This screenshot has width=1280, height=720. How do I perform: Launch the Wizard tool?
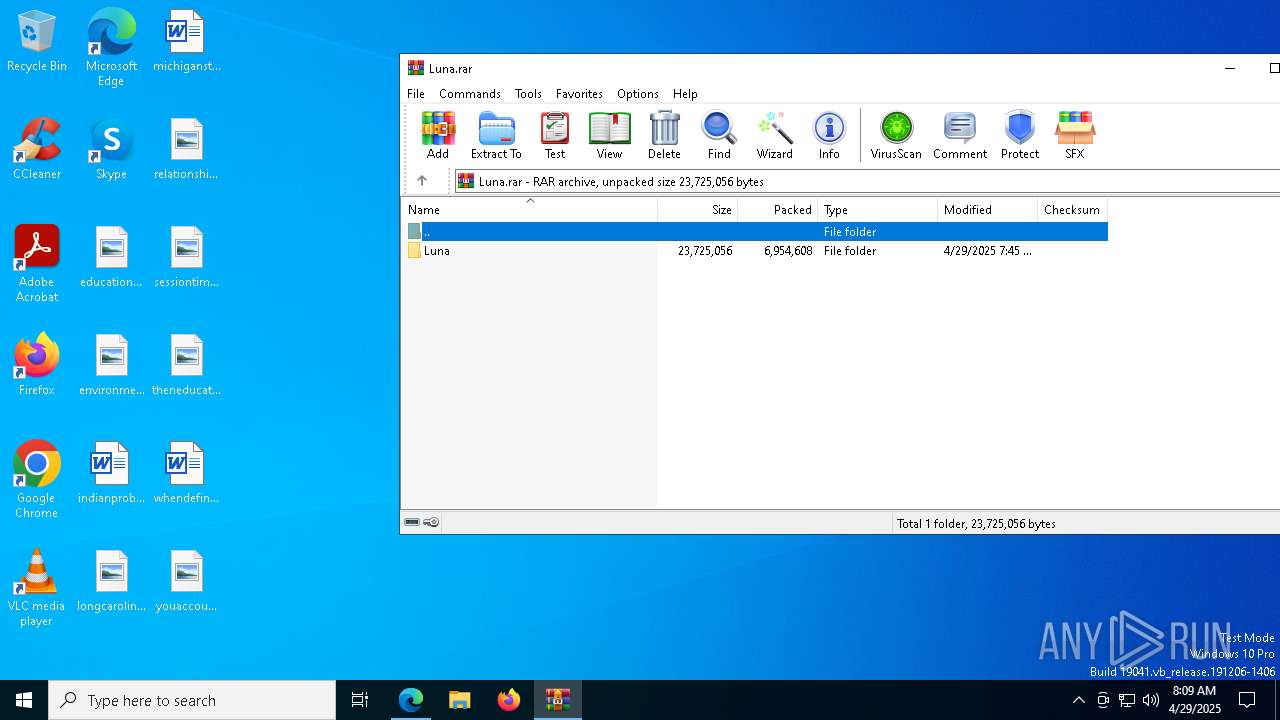(x=774, y=135)
